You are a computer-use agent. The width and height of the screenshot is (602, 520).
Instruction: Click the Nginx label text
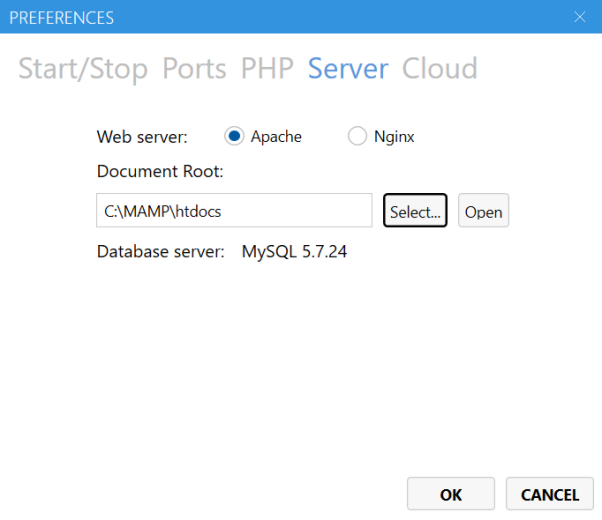pos(394,137)
